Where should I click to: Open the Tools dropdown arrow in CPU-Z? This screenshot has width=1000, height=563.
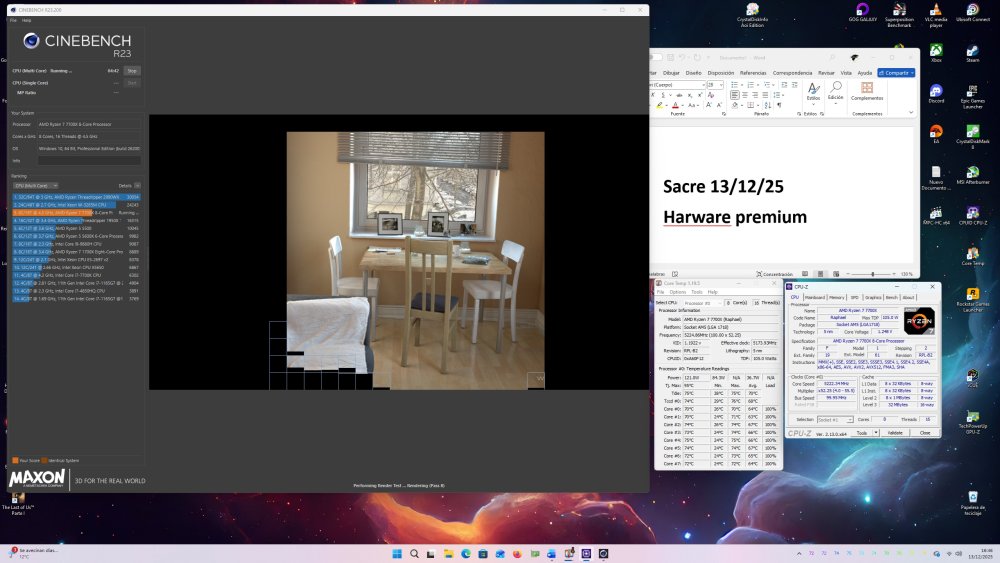[x=876, y=432]
